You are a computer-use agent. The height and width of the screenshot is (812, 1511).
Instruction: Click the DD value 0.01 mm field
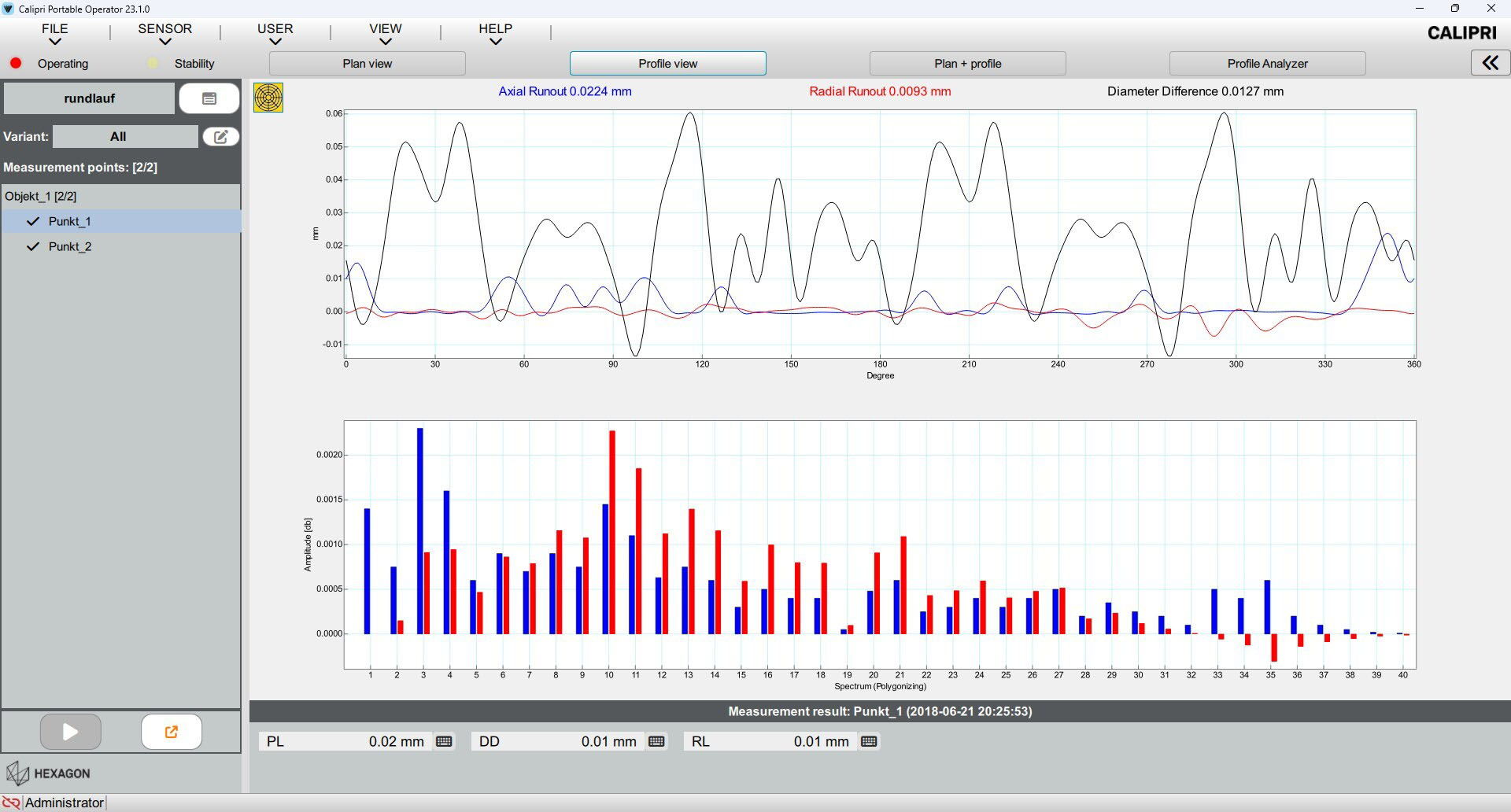point(559,741)
